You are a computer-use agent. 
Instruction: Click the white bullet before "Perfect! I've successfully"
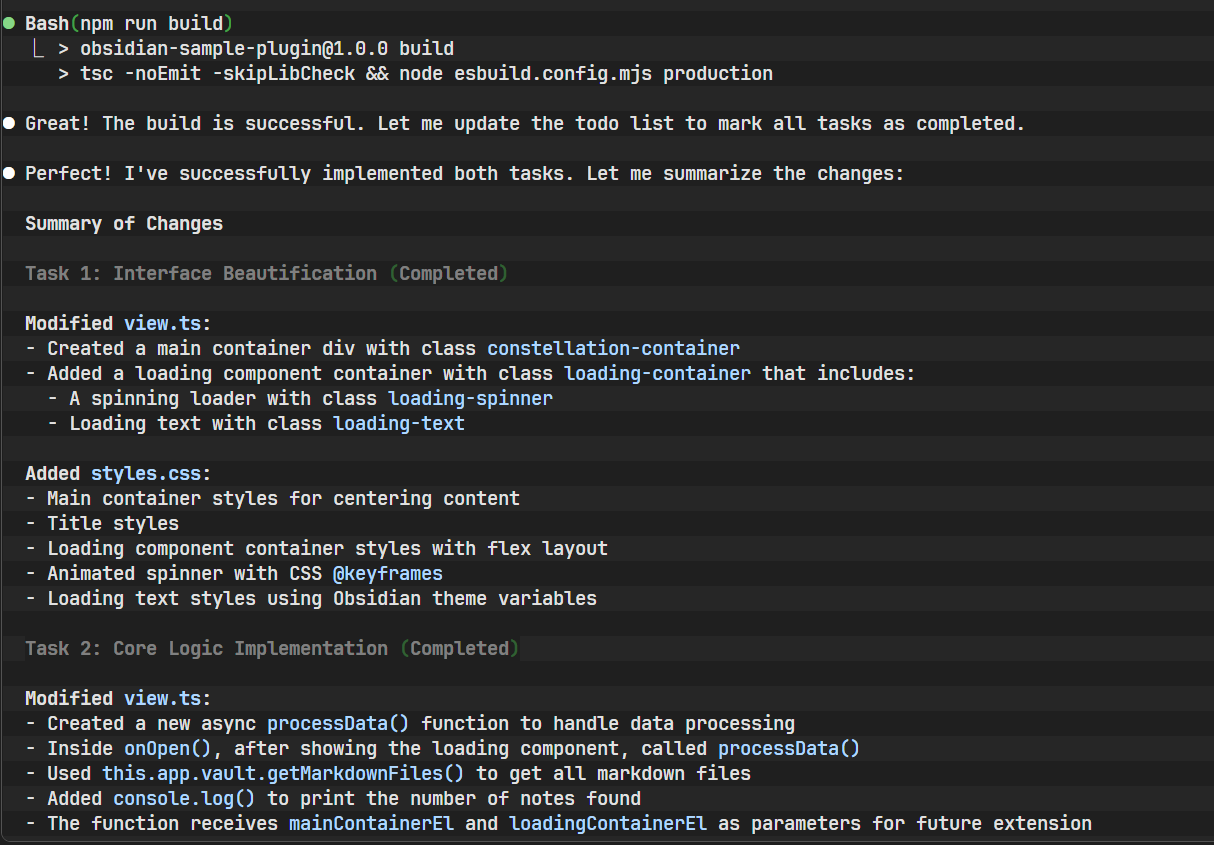(9, 173)
